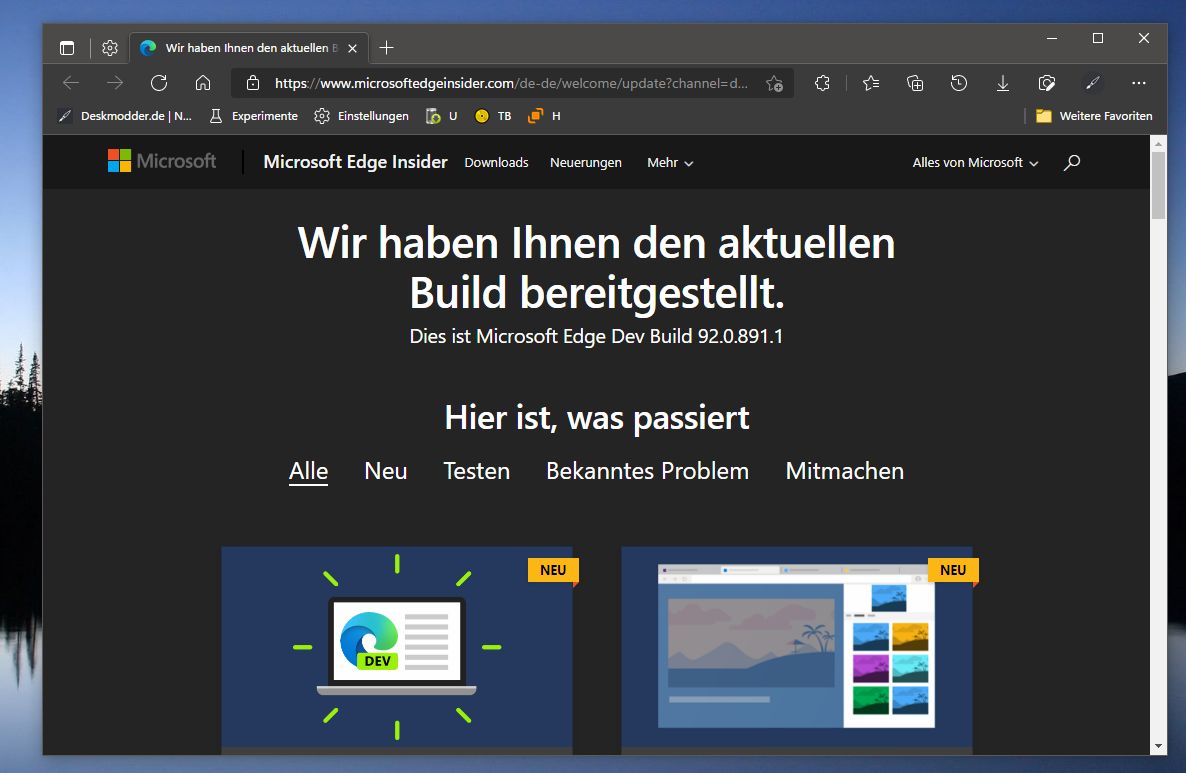Minimize the Edge window
1186x773 pixels.
click(1051, 38)
